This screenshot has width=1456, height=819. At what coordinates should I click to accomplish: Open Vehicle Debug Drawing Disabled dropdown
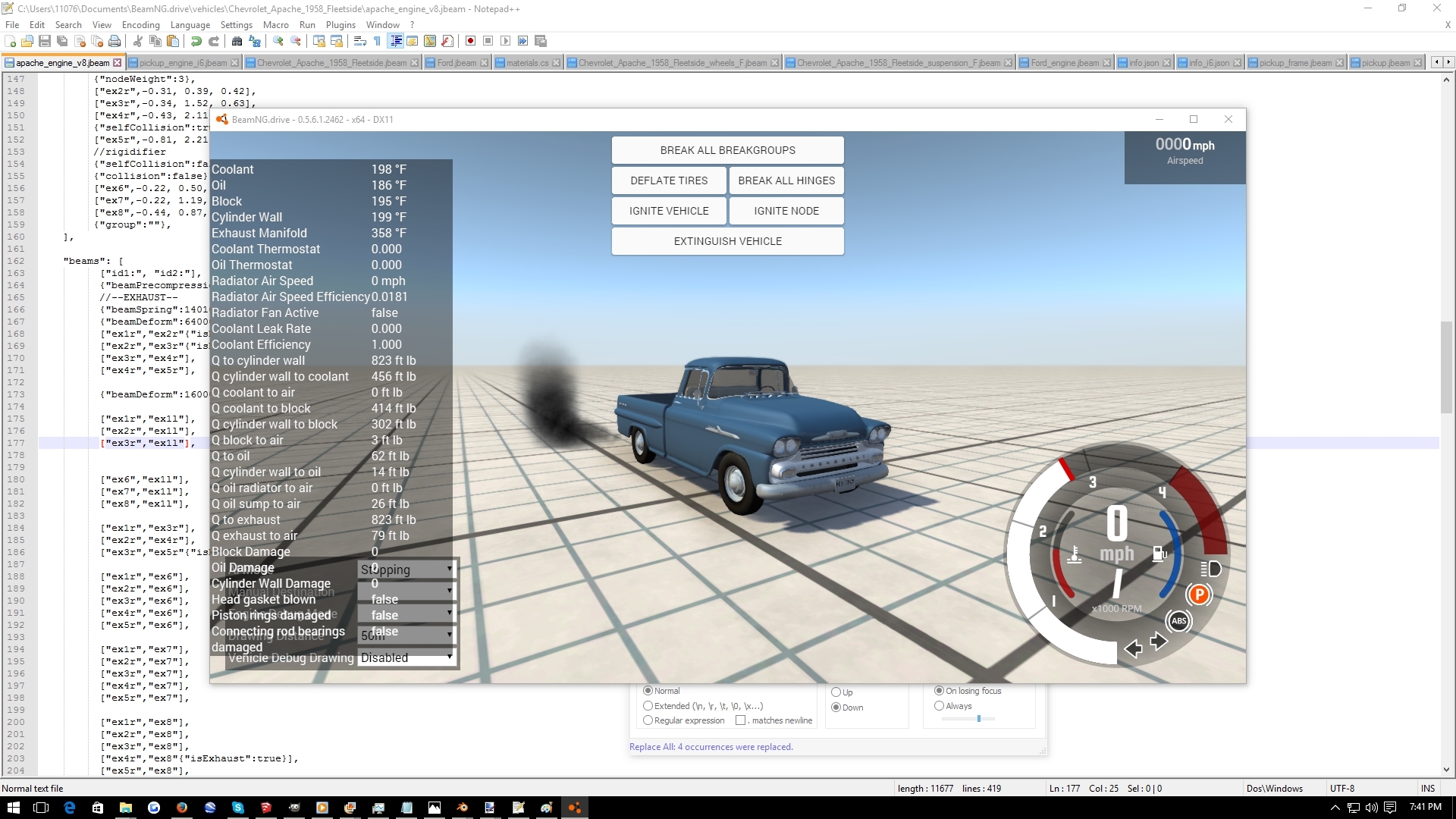click(406, 658)
